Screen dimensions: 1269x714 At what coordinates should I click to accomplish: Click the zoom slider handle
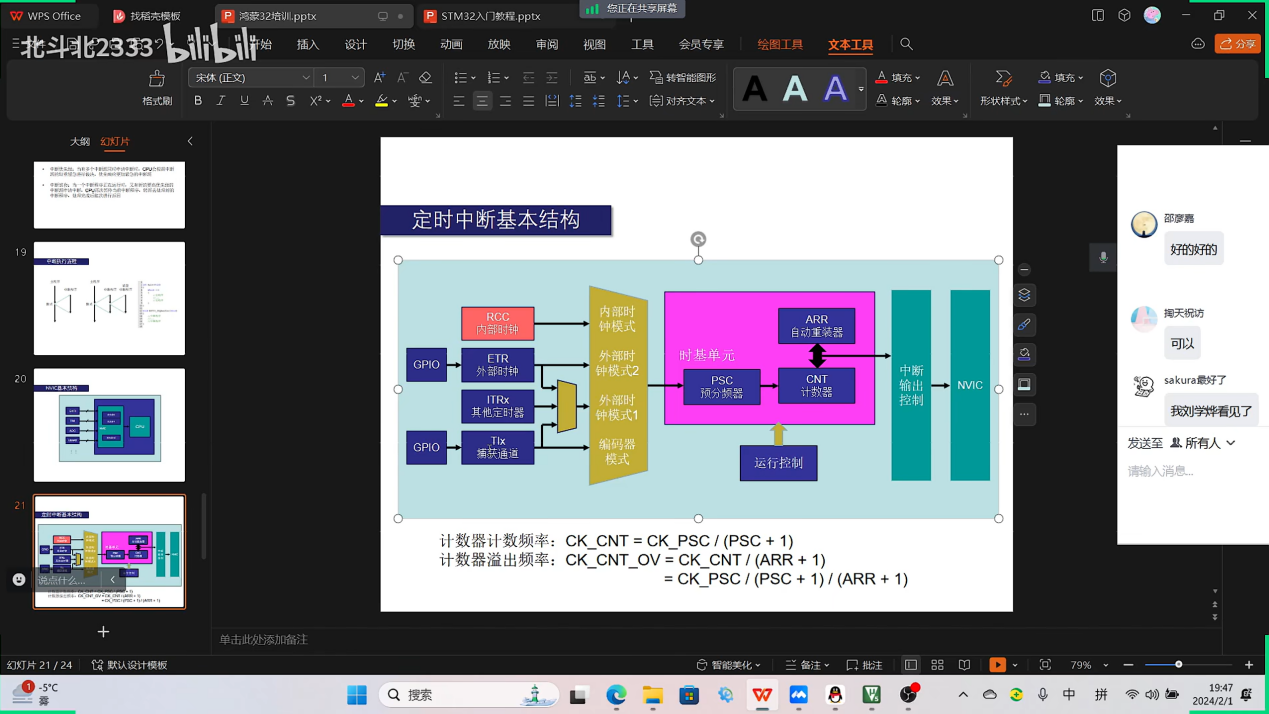1179,665
